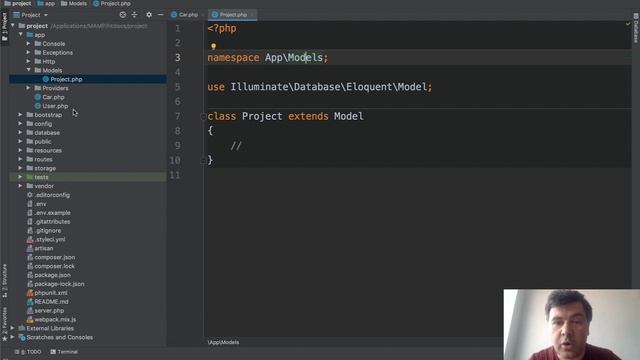Image resolution: width=640 pixels, height=360 pixels.
Task: Expand the Exceptions folder
Action: pos(28,53)
